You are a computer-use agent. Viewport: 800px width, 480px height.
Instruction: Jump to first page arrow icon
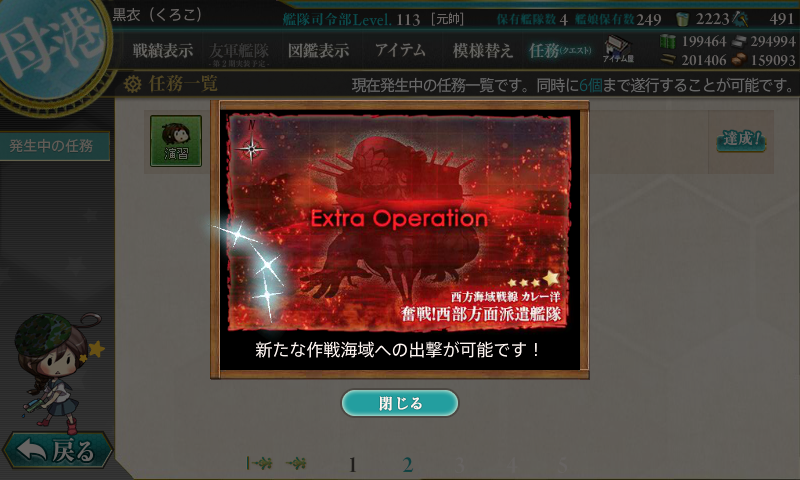259,463
